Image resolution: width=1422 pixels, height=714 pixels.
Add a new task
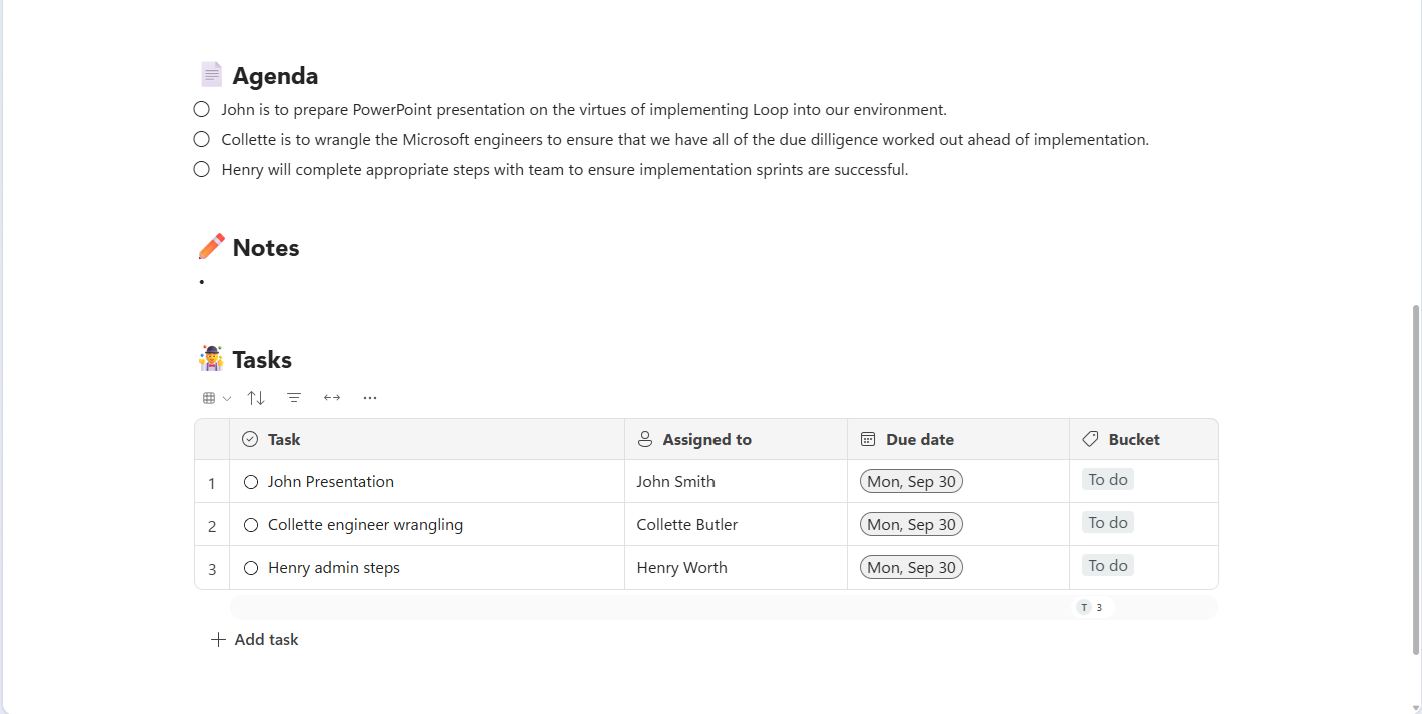tap(255, 640)
